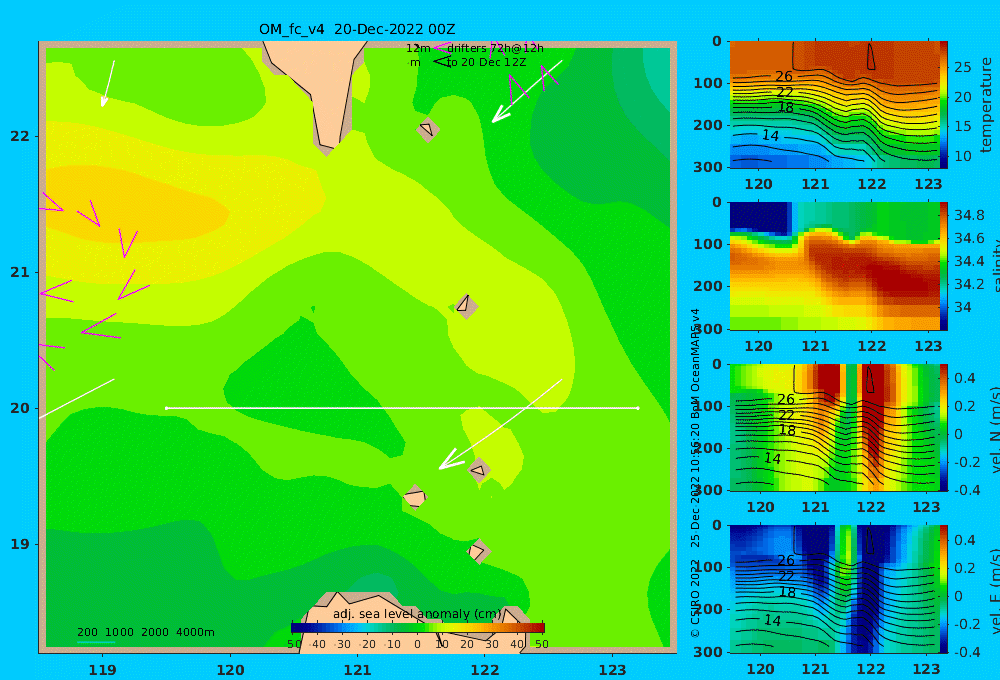Click the vertical CSIRO OceanMAPS copyright text
The width and height of the screenshot is (1000, 680).
click(695, 473)
